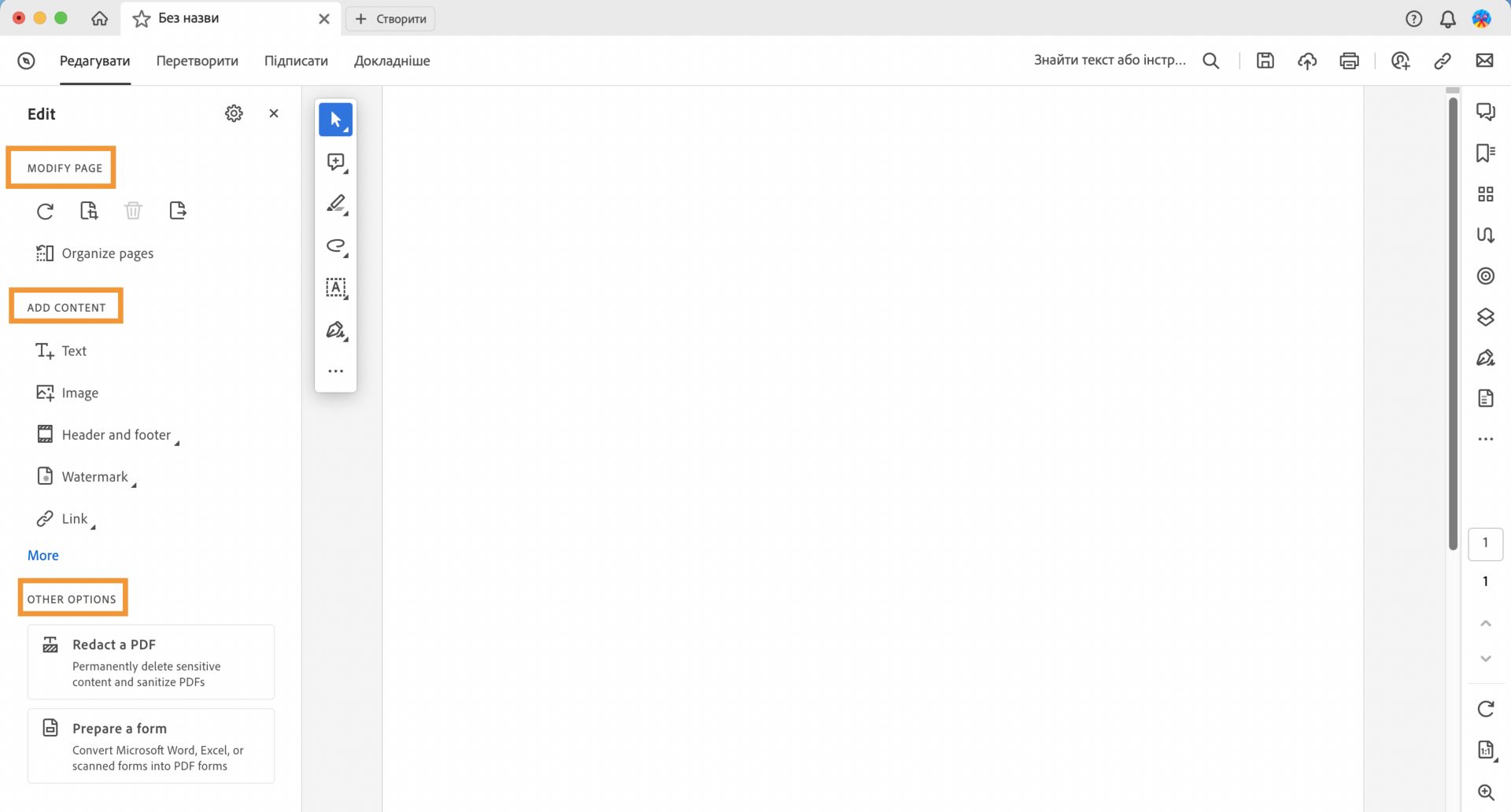Click the magnifier search icon
1511x812 pixels.
pos(1211,61)
